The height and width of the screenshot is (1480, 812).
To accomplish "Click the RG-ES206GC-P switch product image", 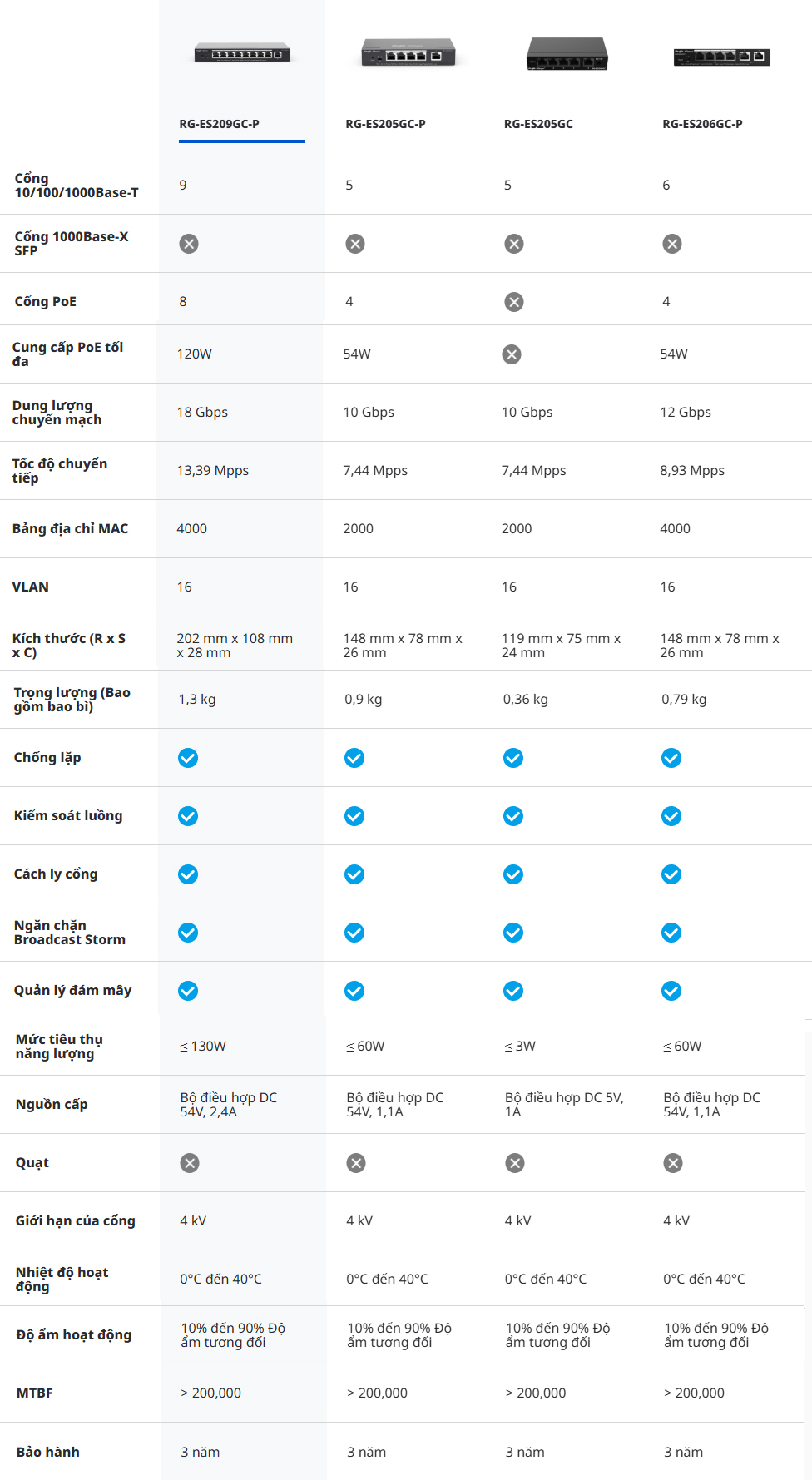I will coord(721,56).
